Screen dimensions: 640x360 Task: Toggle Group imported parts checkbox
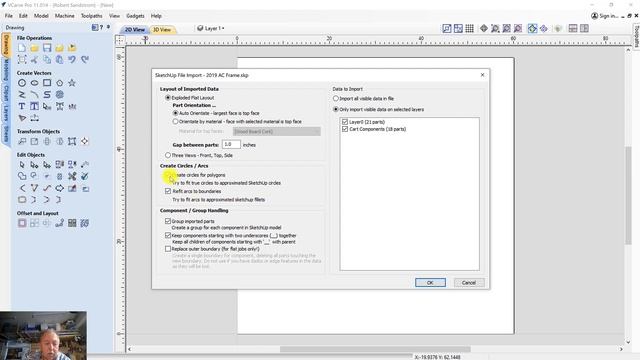point(168,221)
